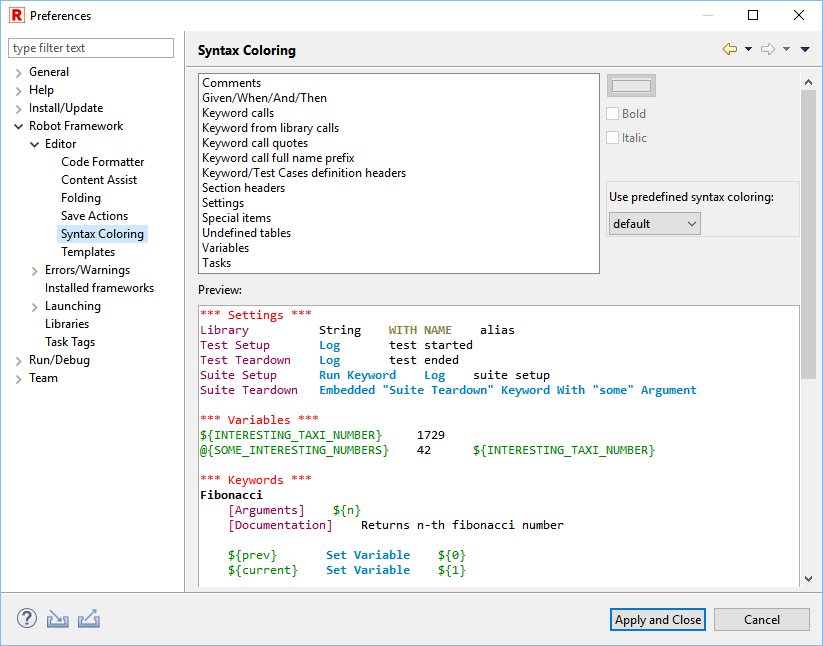Expand the Install/Update tree node
Screen dimensions: 823x646
[18, 109]
